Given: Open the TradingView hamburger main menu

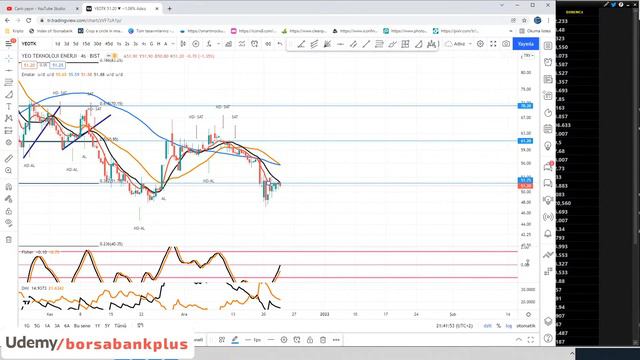Looking at the screenshot, I should (x=9, y=43).
